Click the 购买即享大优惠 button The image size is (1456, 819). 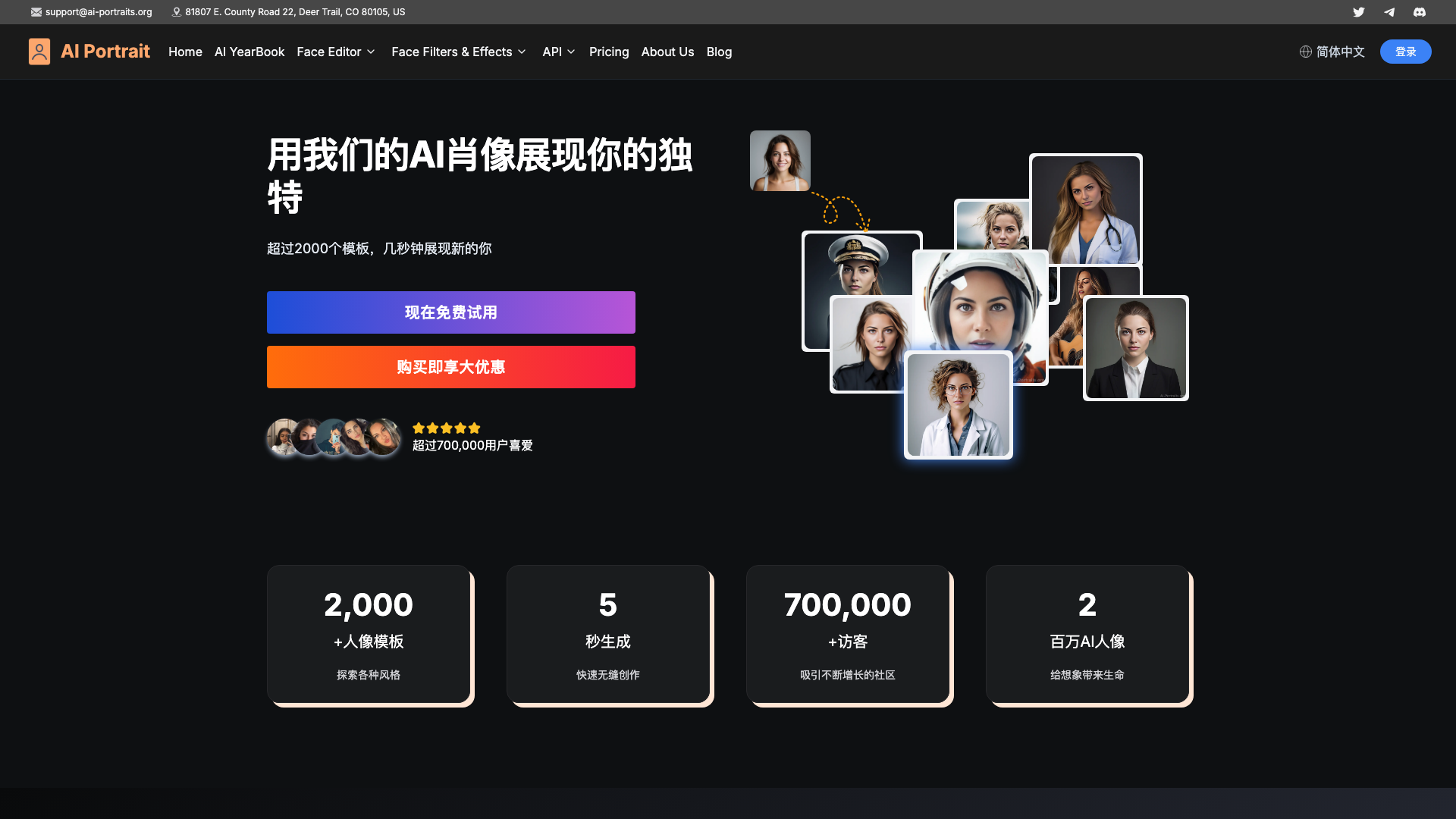(x=451, y=367)
